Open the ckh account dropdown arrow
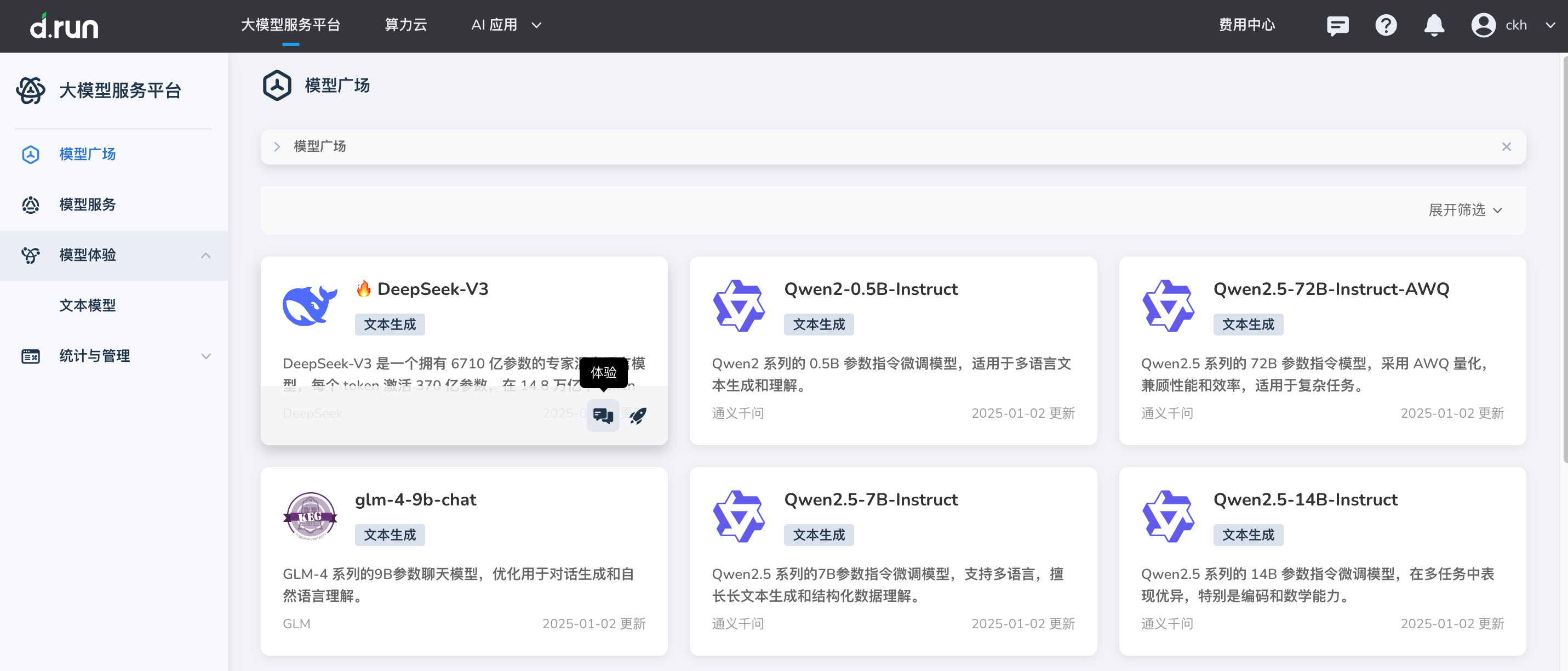The width and height of the screenshot is (1568, 671). tap(1550, 26)
